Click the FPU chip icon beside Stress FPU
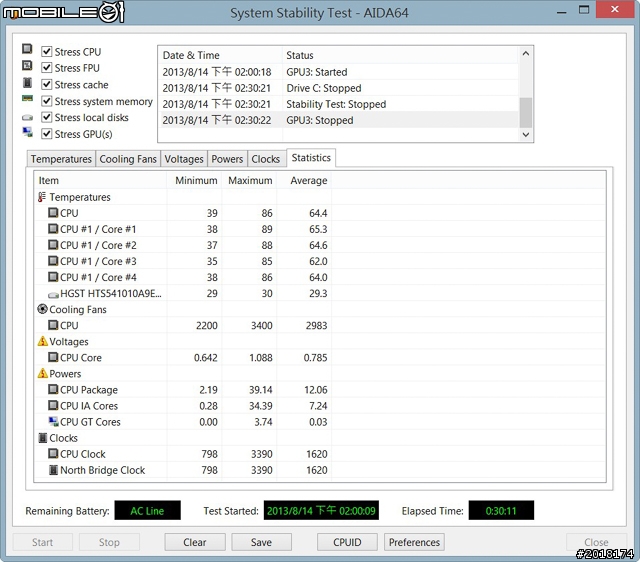The image size is (640, 562). (x=27, y=65)
